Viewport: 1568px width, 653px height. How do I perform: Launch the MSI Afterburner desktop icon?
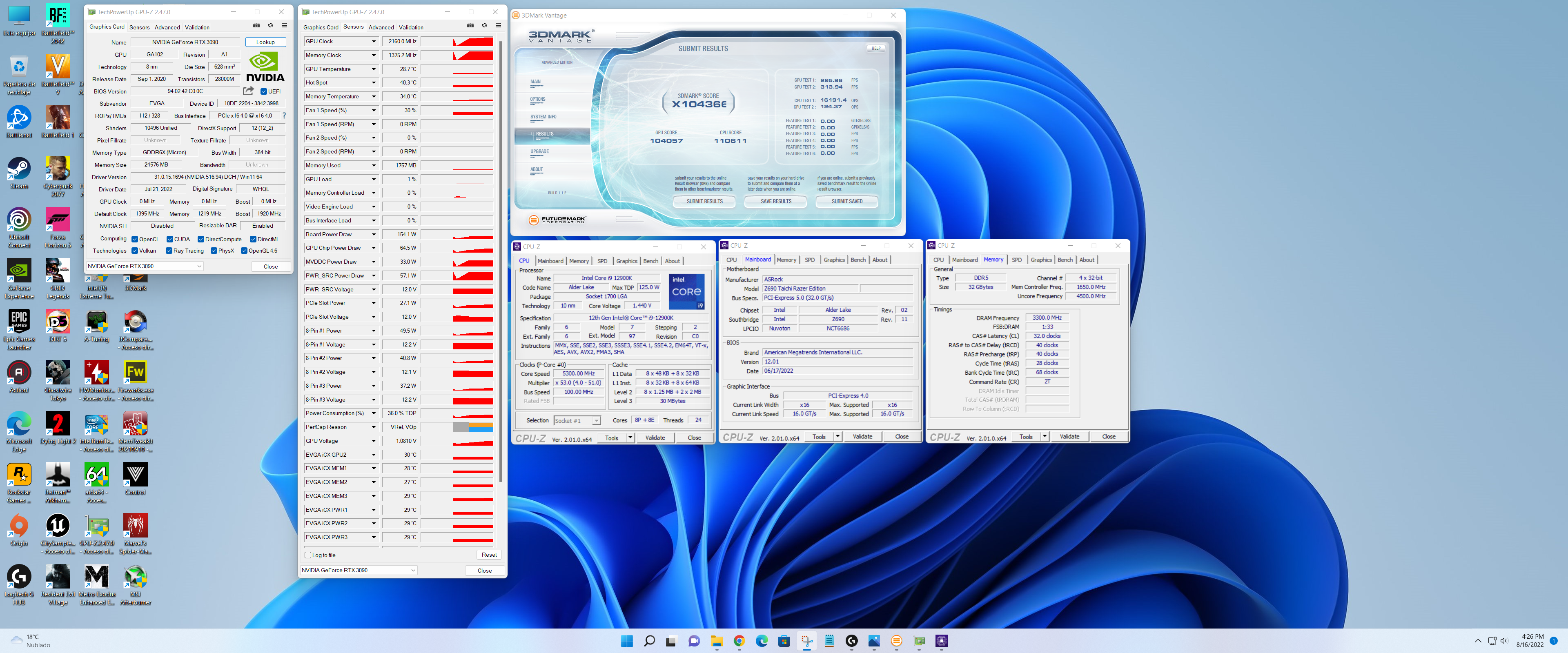tap(136, 585)
